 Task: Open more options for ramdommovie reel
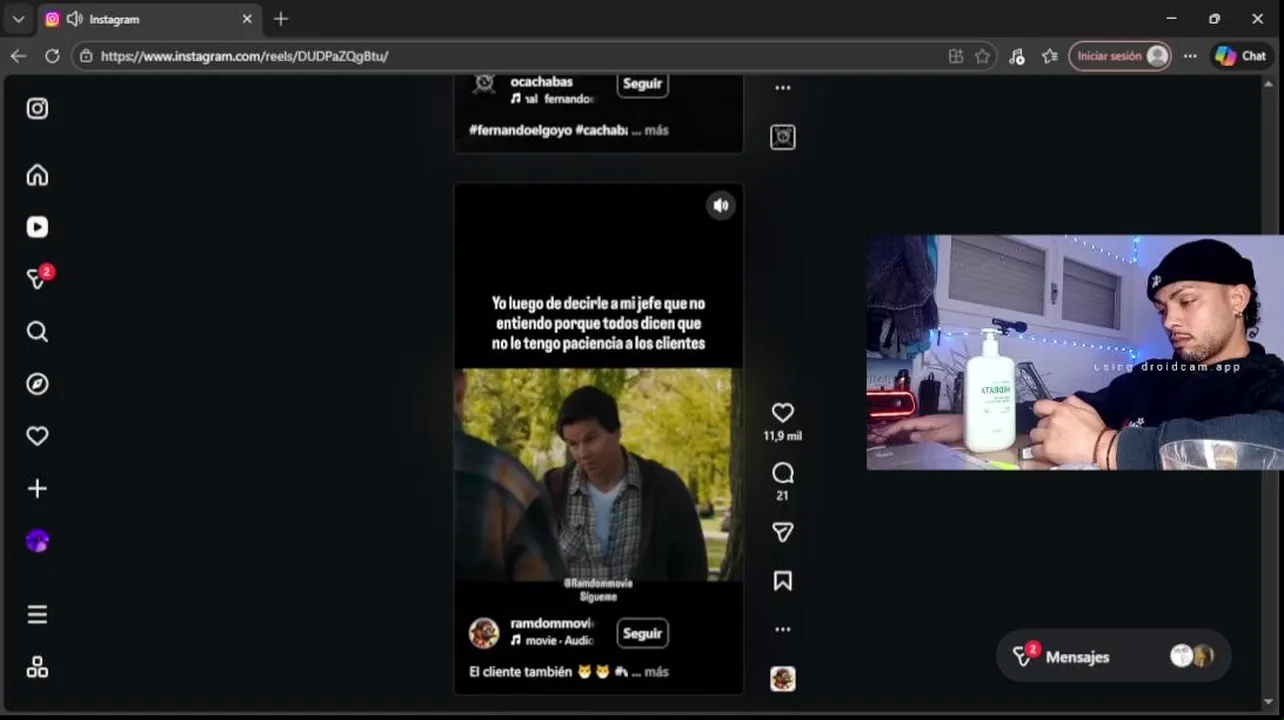783,629
